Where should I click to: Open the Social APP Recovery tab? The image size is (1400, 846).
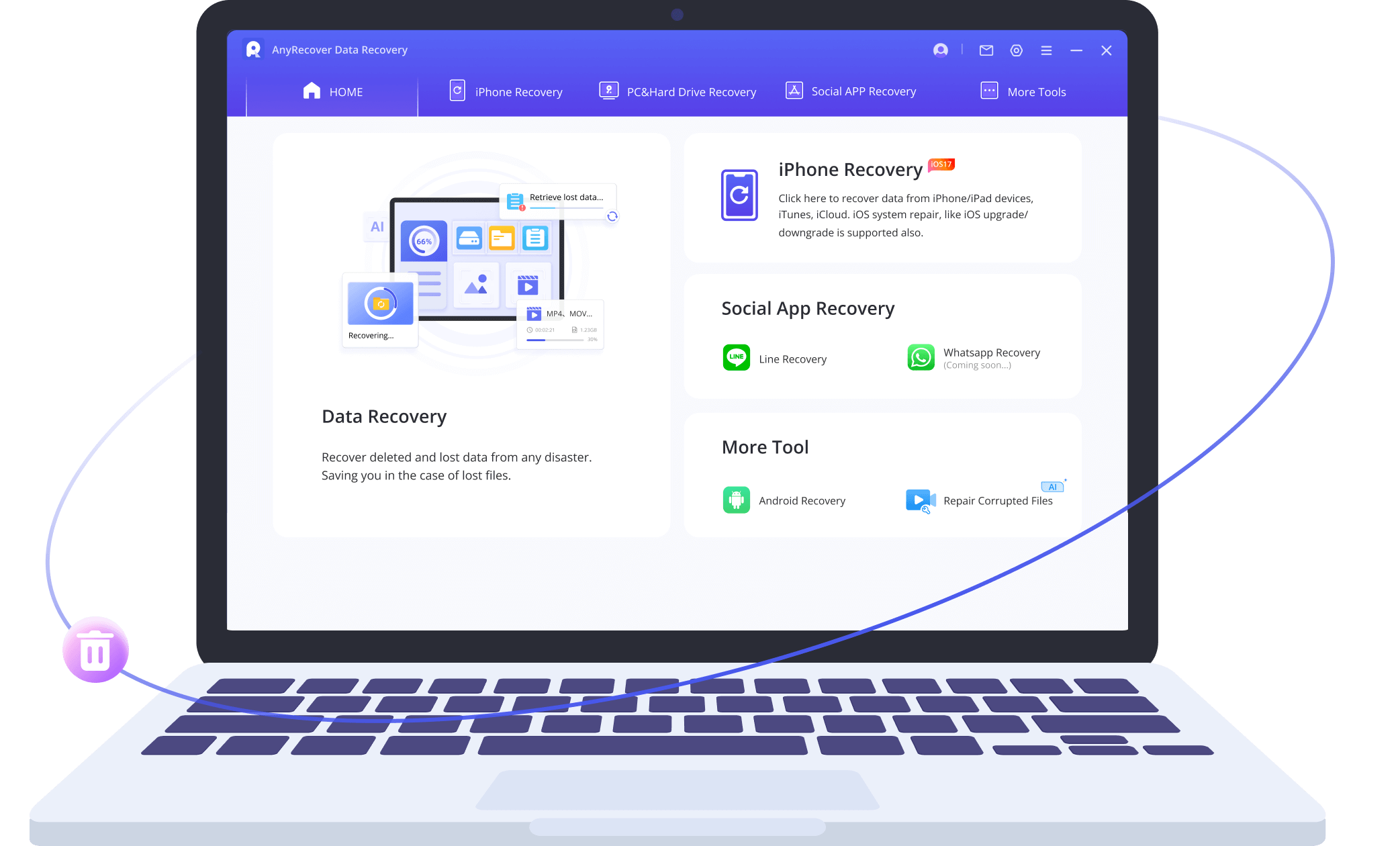pyautogui.click(x=851, y=91)
